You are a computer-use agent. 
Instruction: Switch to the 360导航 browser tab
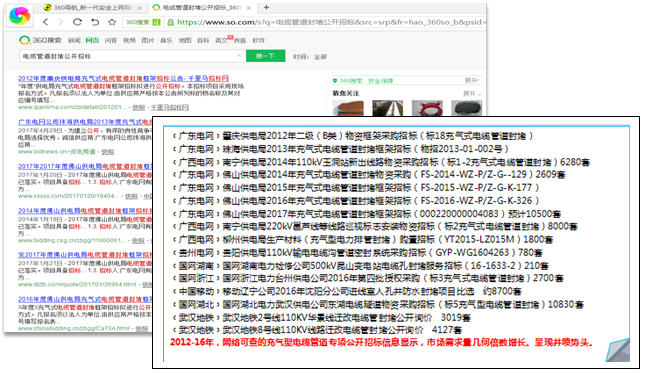point(93,7)
